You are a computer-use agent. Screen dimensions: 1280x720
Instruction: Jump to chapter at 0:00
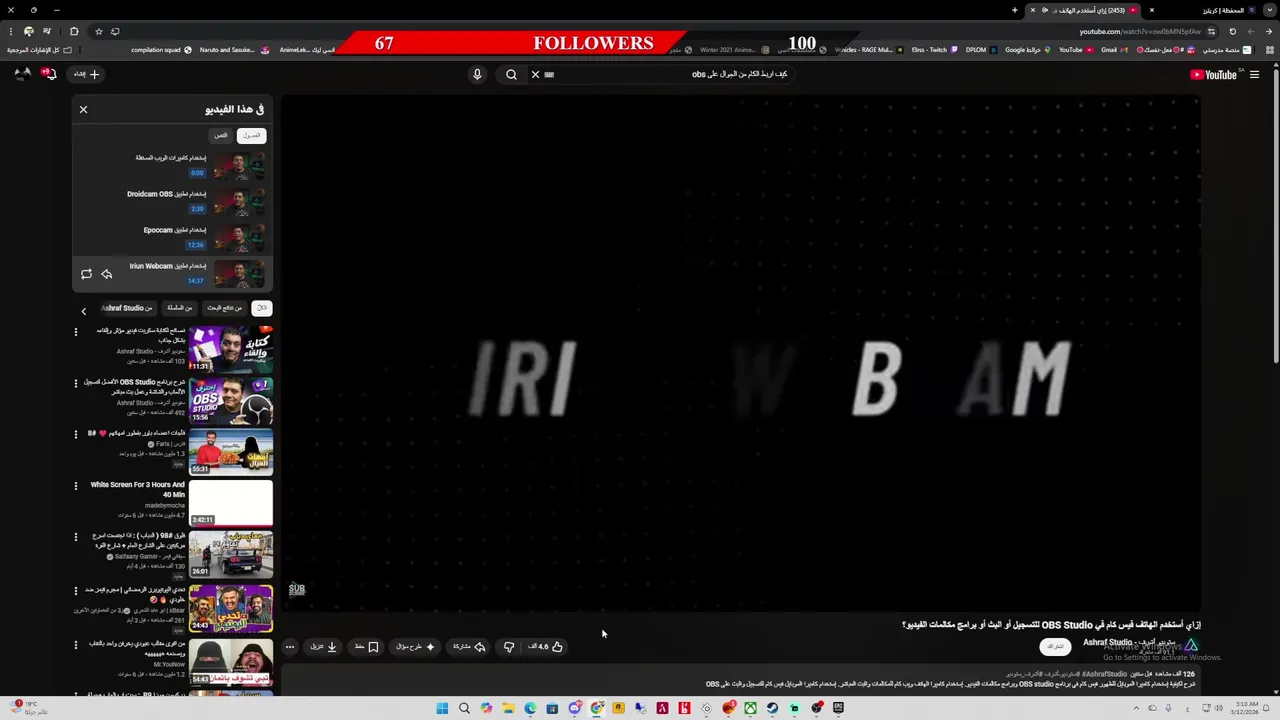coord(172,165)
